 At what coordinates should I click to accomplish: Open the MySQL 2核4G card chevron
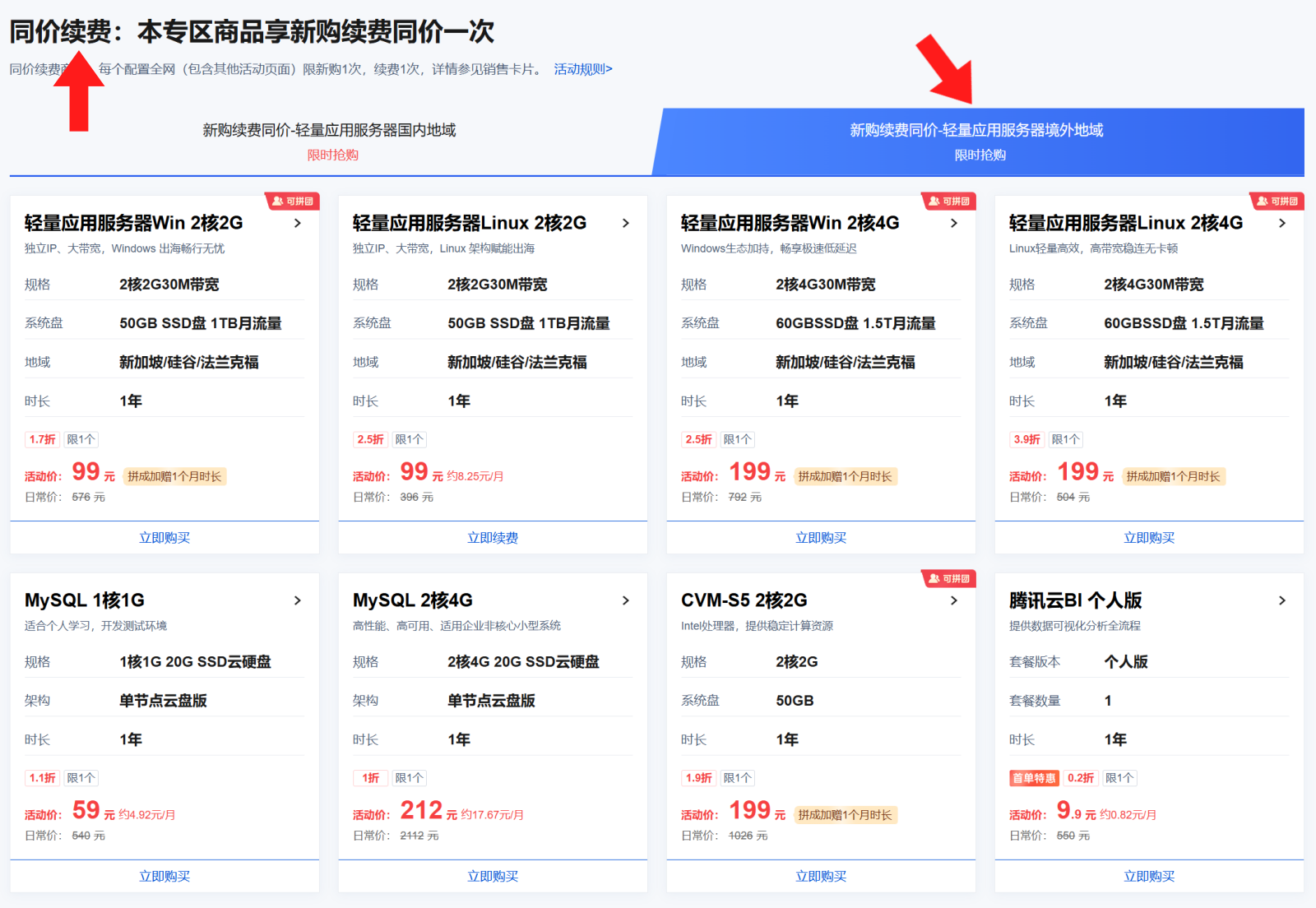pos(626,600)
